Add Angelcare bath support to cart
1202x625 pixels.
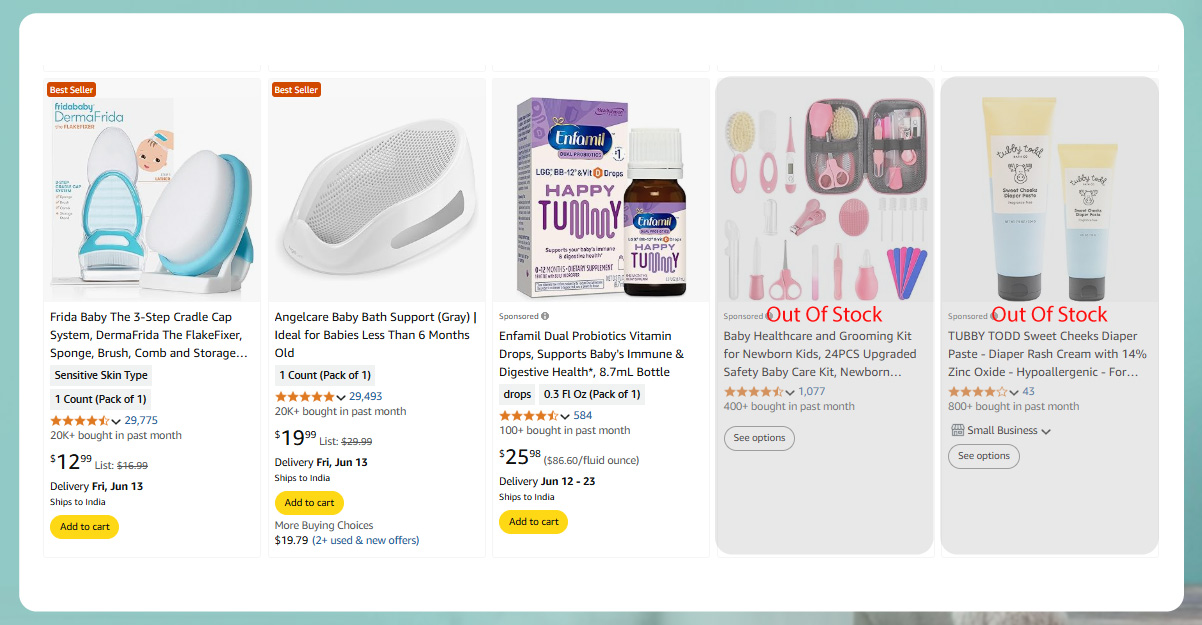coord(309,503)
